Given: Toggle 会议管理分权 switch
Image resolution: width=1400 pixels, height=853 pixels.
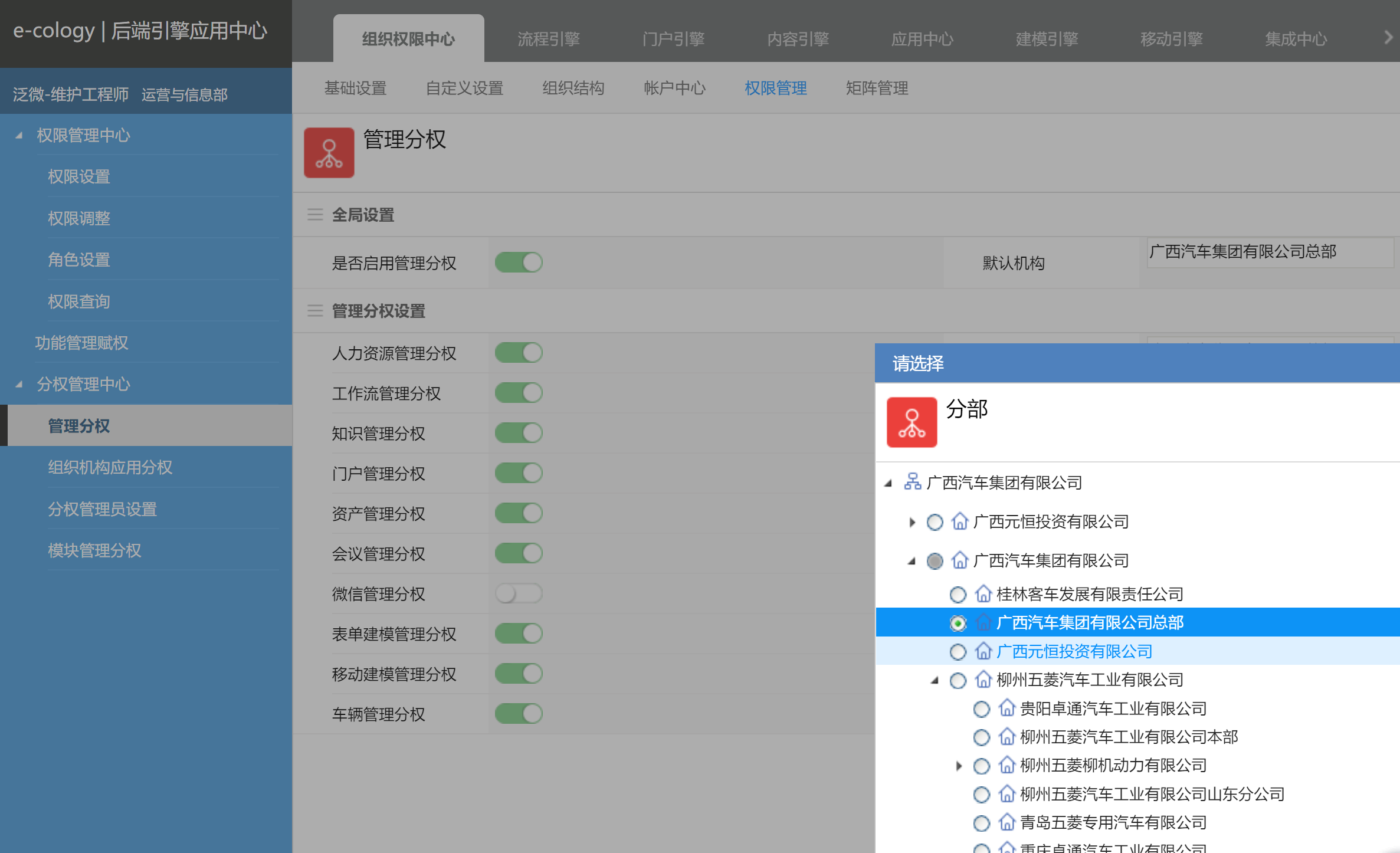Looking at the screenshot, I should pos(519,553).
